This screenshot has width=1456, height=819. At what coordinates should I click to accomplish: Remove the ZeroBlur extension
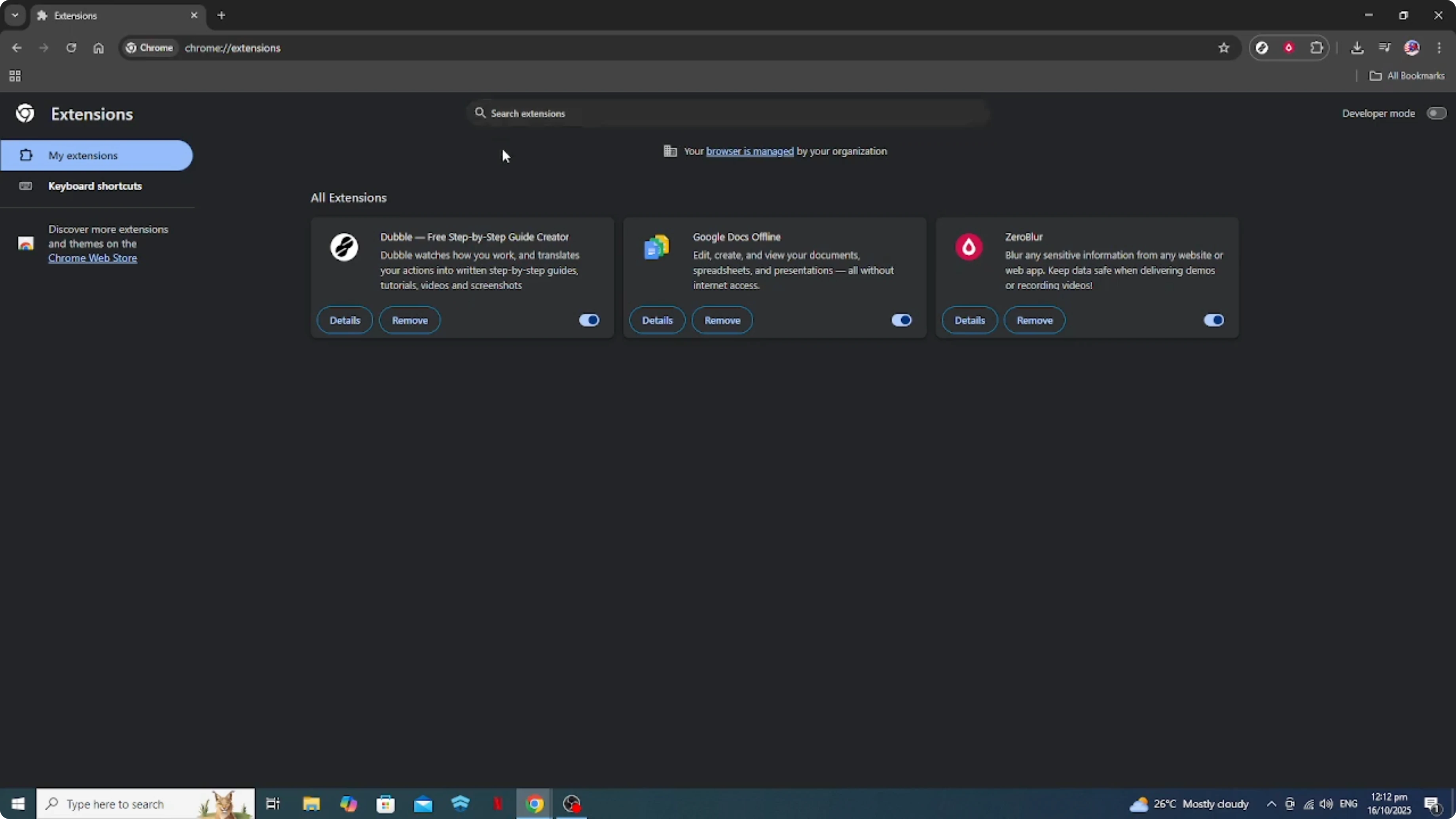[x=1035, y=320]
